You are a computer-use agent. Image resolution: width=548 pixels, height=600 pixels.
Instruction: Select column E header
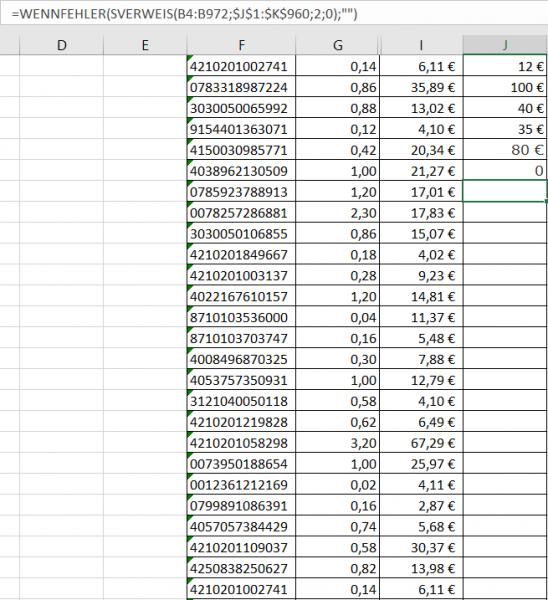145,45
